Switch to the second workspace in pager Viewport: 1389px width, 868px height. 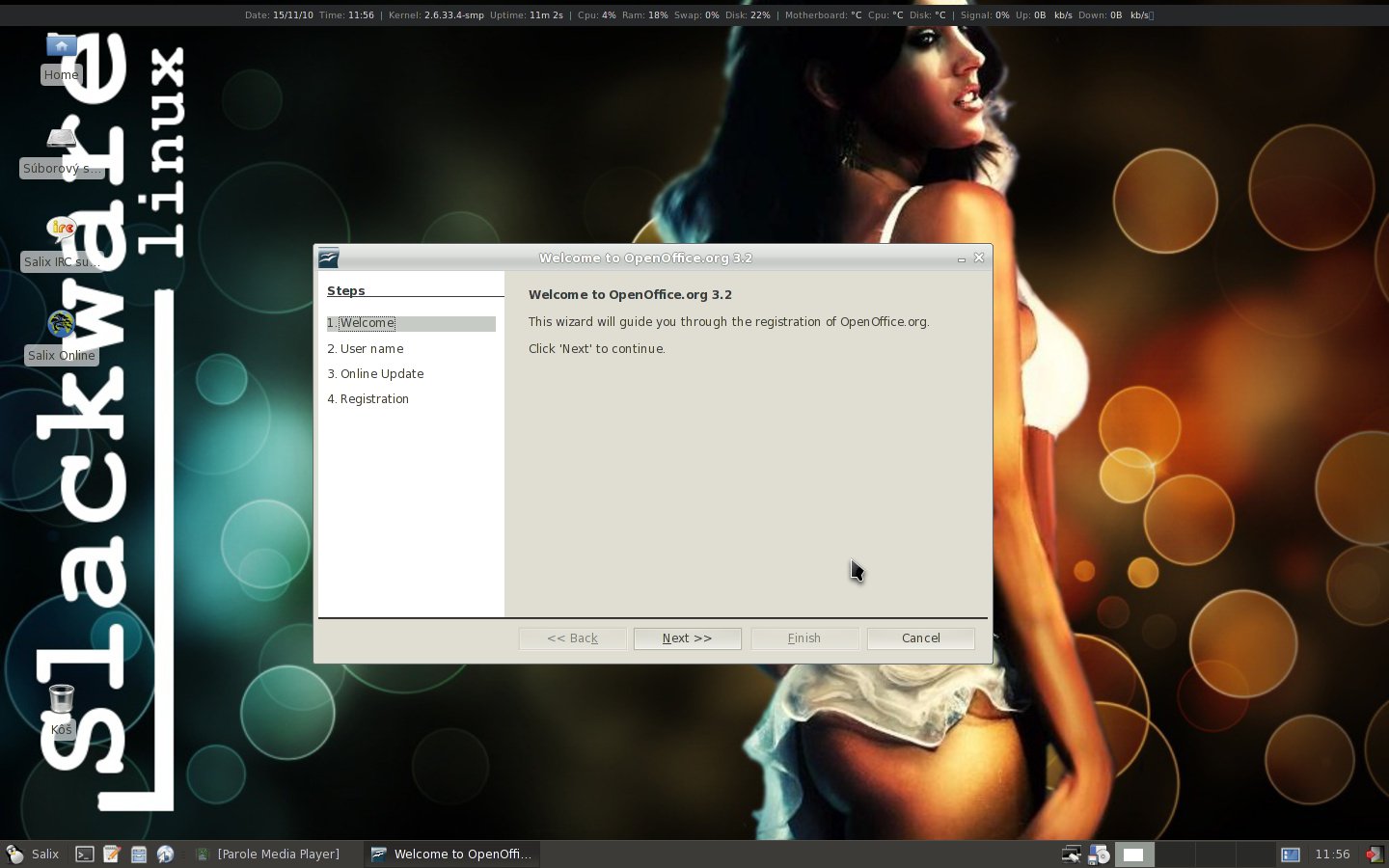(x=1175, y=854)
